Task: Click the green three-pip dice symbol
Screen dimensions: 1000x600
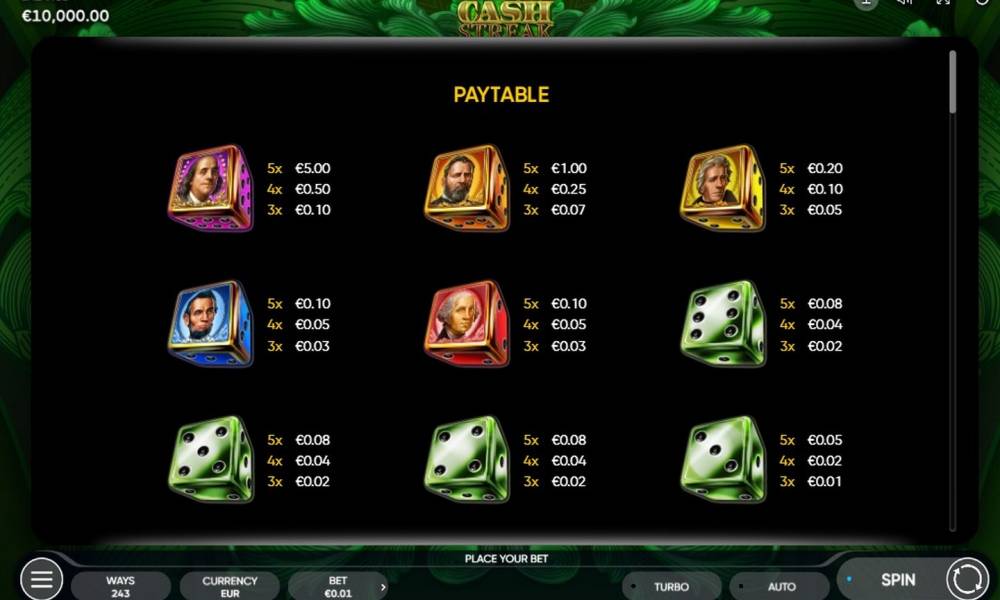Action: click(x=467, y=460)
